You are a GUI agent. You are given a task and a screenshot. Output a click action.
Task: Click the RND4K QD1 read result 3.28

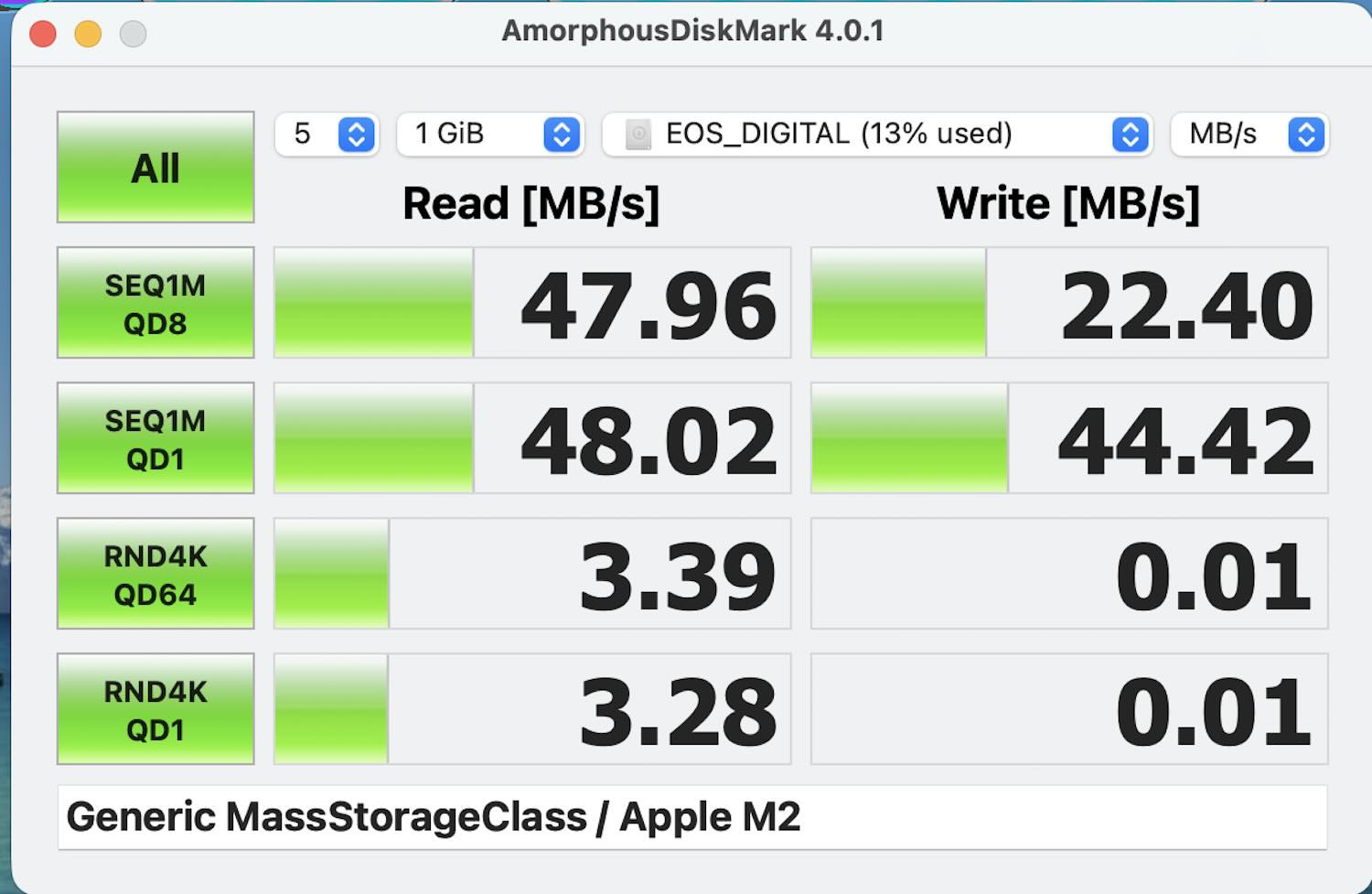(x=677, y=711)
